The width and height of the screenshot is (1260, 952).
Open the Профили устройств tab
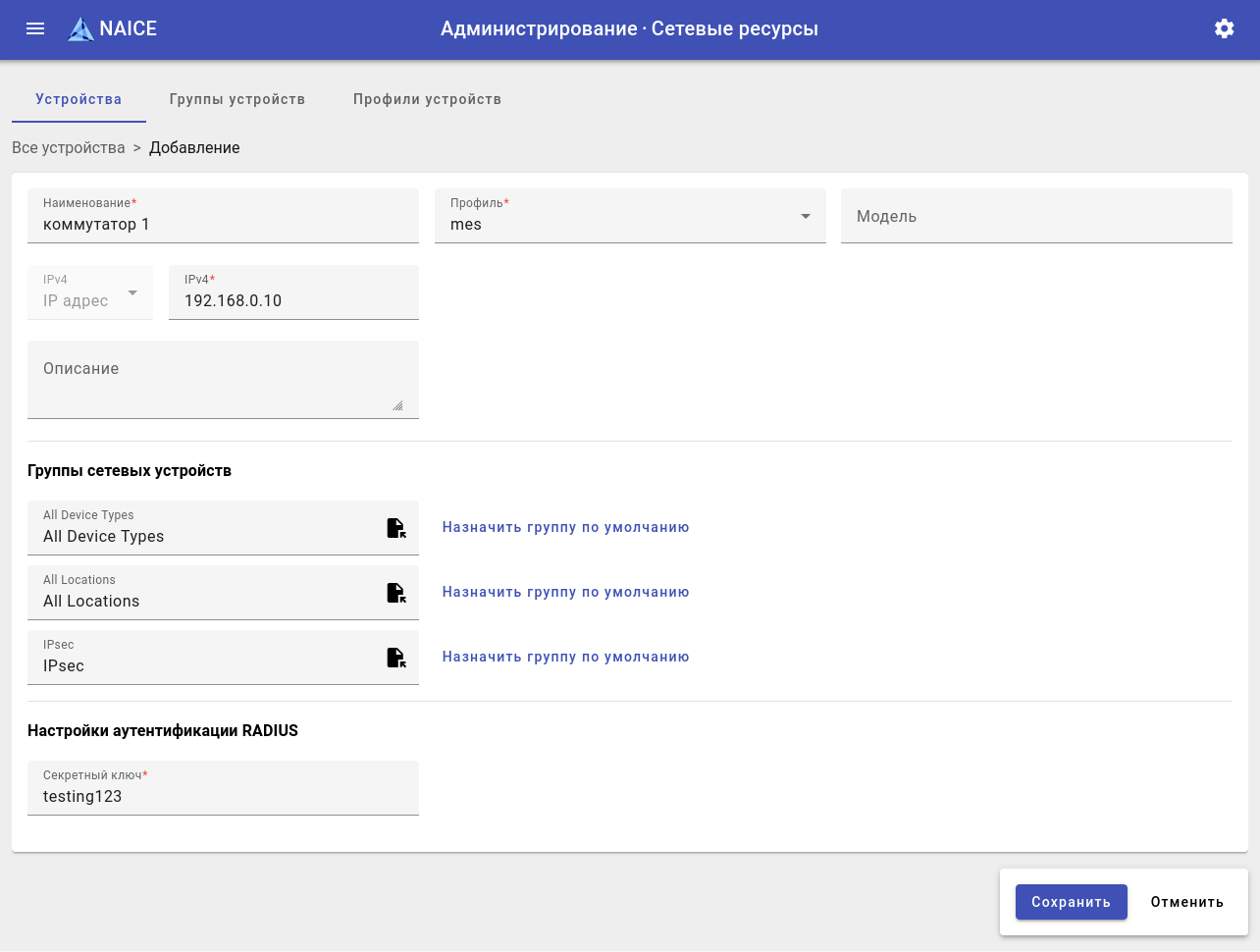[x=427, y=99]
